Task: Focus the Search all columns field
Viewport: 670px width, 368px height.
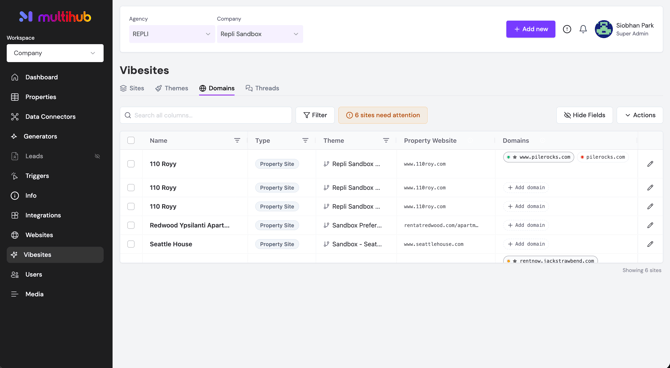Action: click(x=206, y=115)
